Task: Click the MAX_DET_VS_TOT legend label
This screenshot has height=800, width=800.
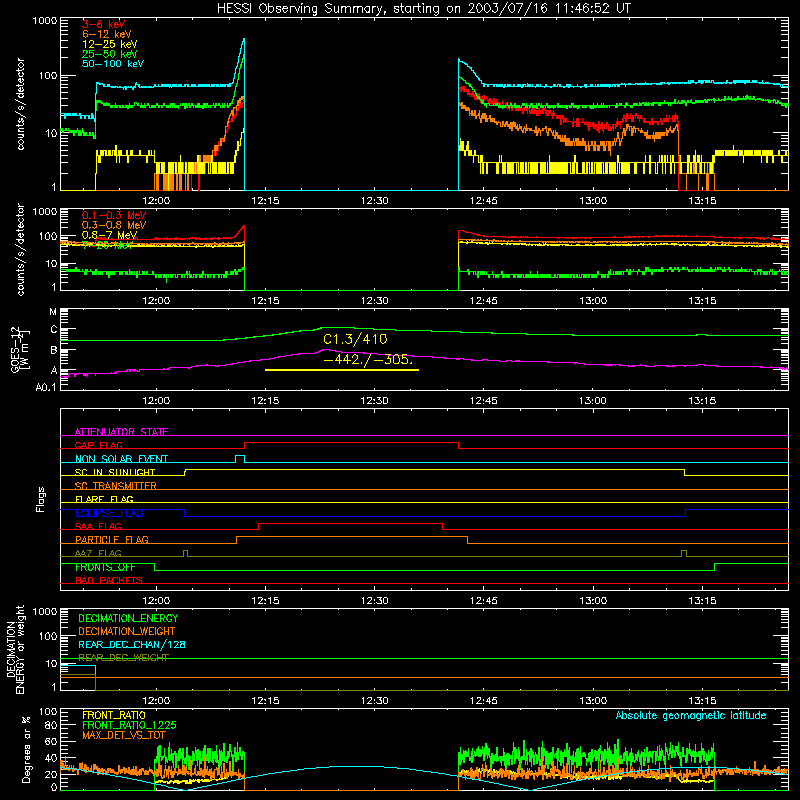Action: click(x=124, y=735)
